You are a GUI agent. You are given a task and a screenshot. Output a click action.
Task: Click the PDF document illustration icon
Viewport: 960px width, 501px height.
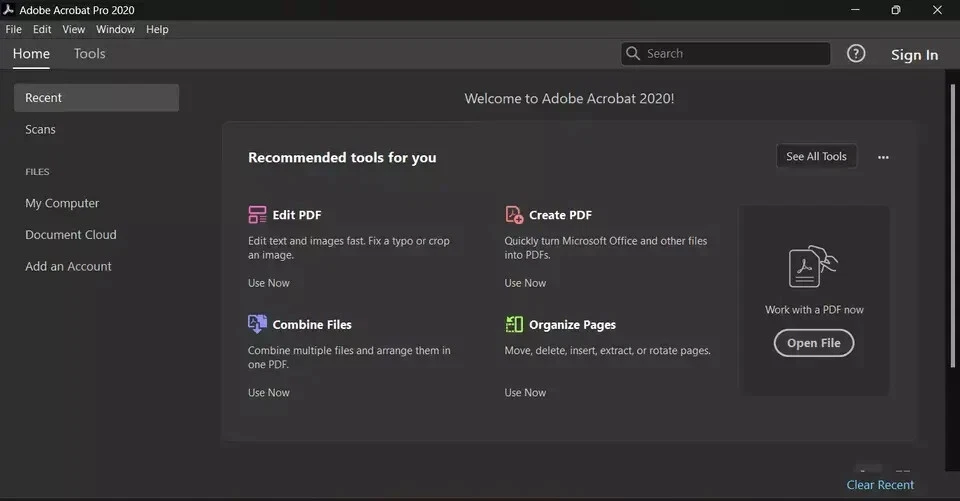click(813, 266)
